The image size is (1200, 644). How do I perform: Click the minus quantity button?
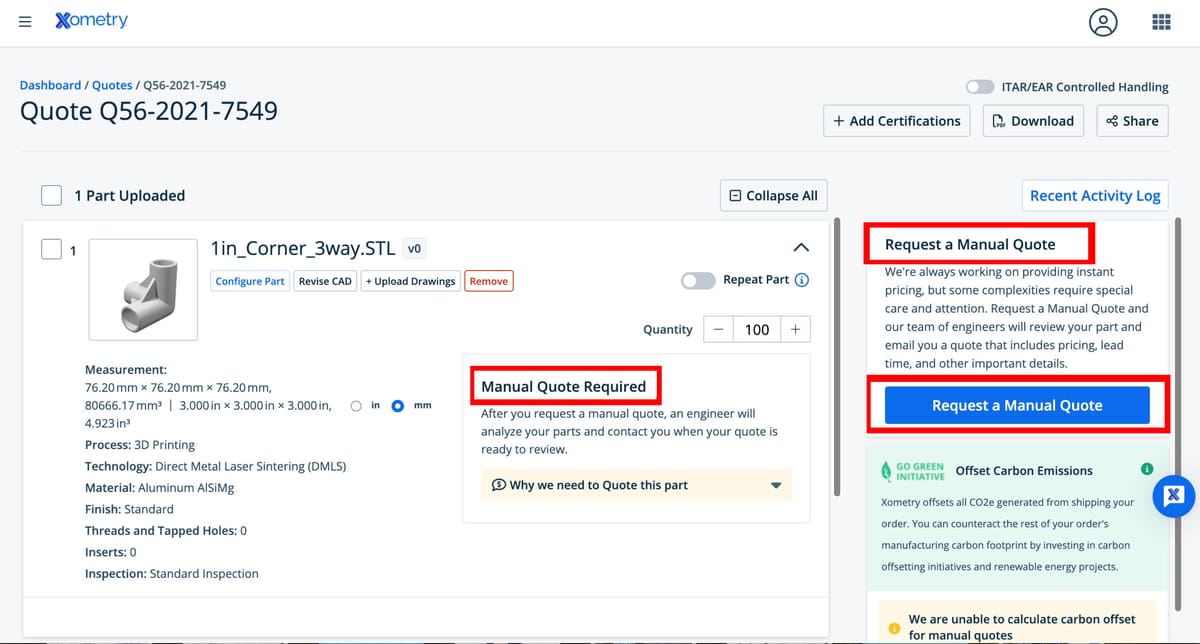pyautogui.click(x=719, y=329)
